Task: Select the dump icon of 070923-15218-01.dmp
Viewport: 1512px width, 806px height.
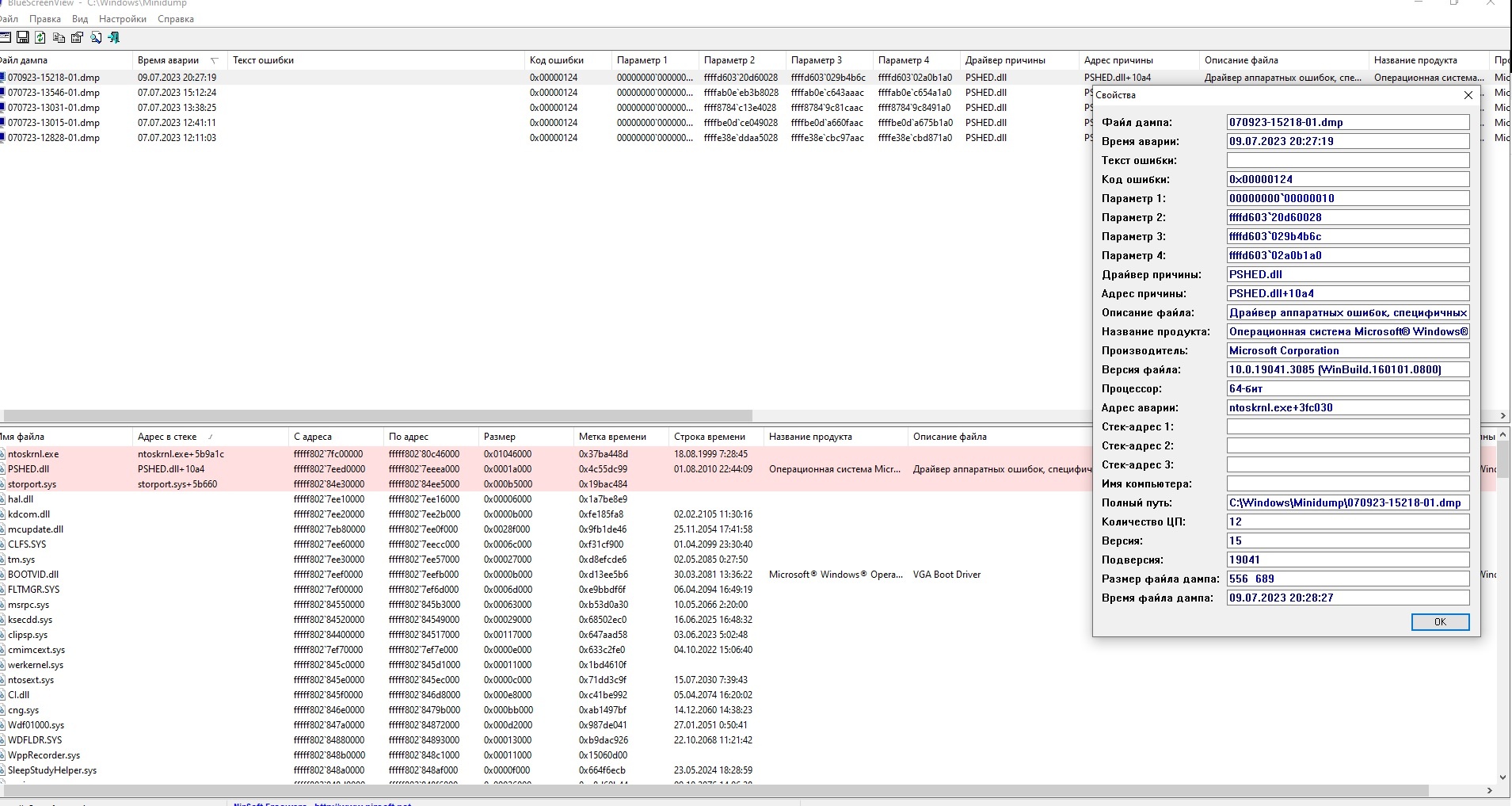Action: 2,78
